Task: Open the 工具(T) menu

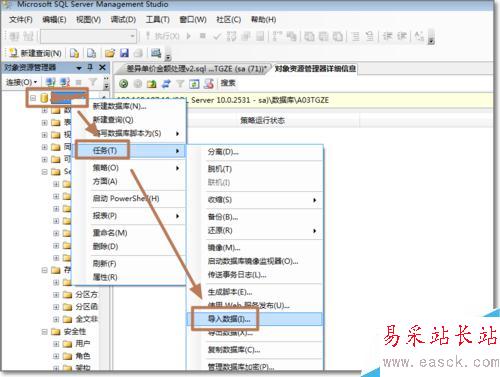Action: coord(157,20)
